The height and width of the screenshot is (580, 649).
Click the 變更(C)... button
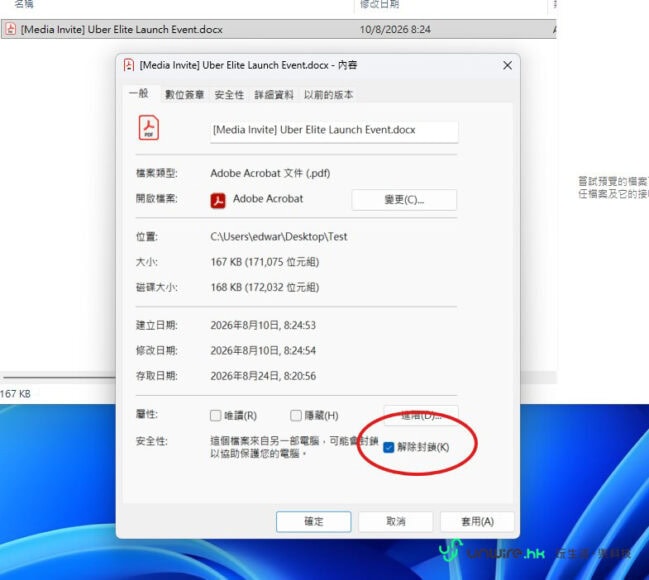(x=404, y=200)
